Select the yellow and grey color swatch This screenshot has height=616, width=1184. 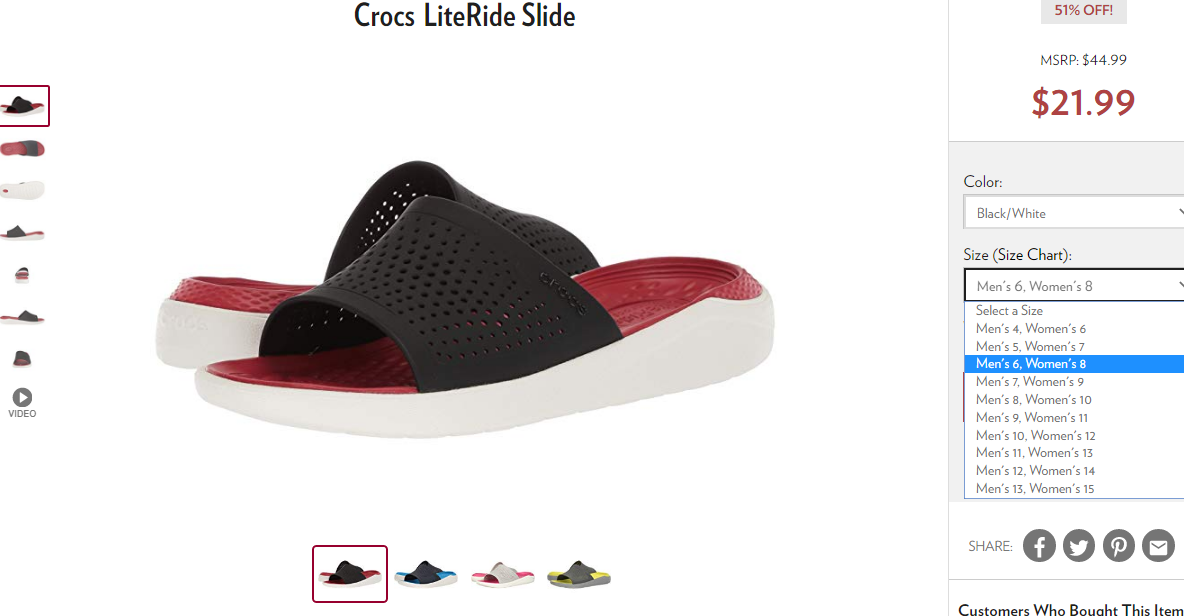(x=578, y=574)
